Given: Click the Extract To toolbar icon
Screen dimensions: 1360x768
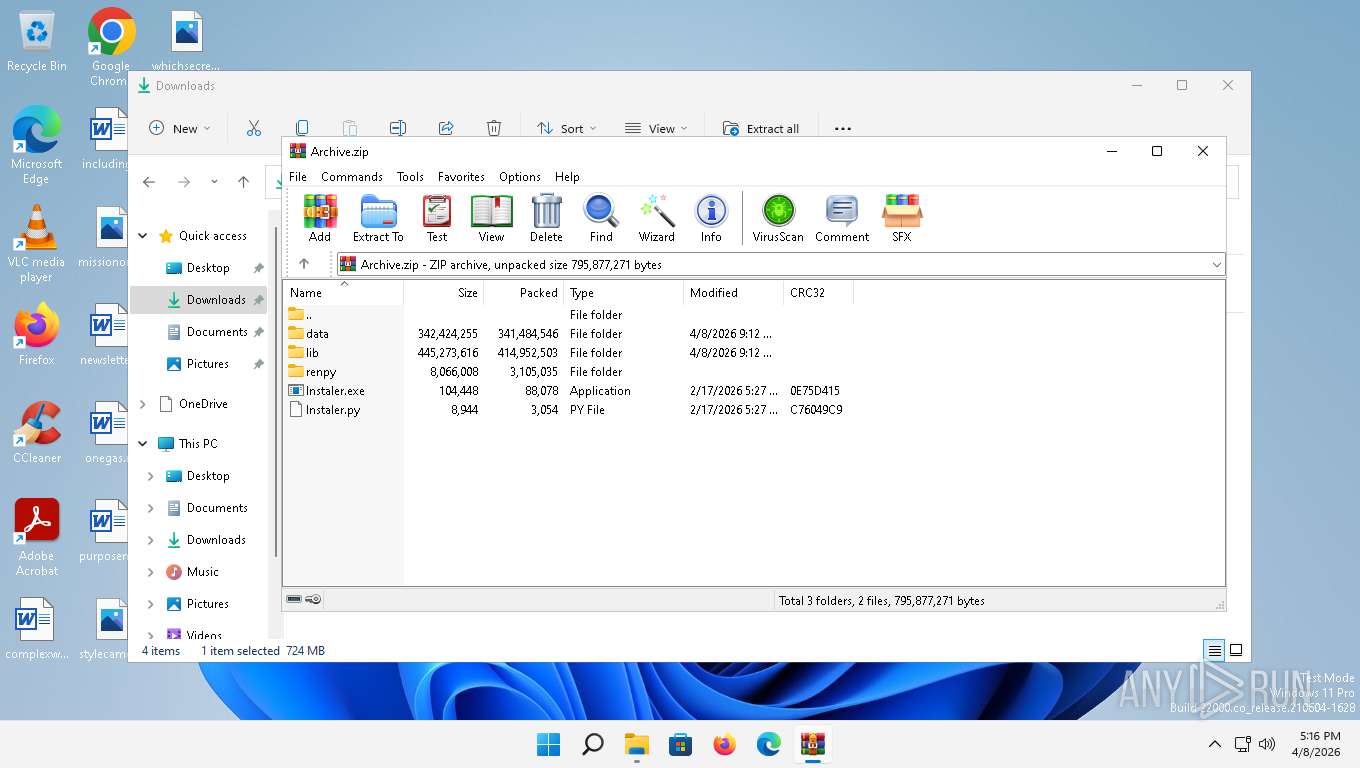Looking at the screenshot, I should (378, 218).
